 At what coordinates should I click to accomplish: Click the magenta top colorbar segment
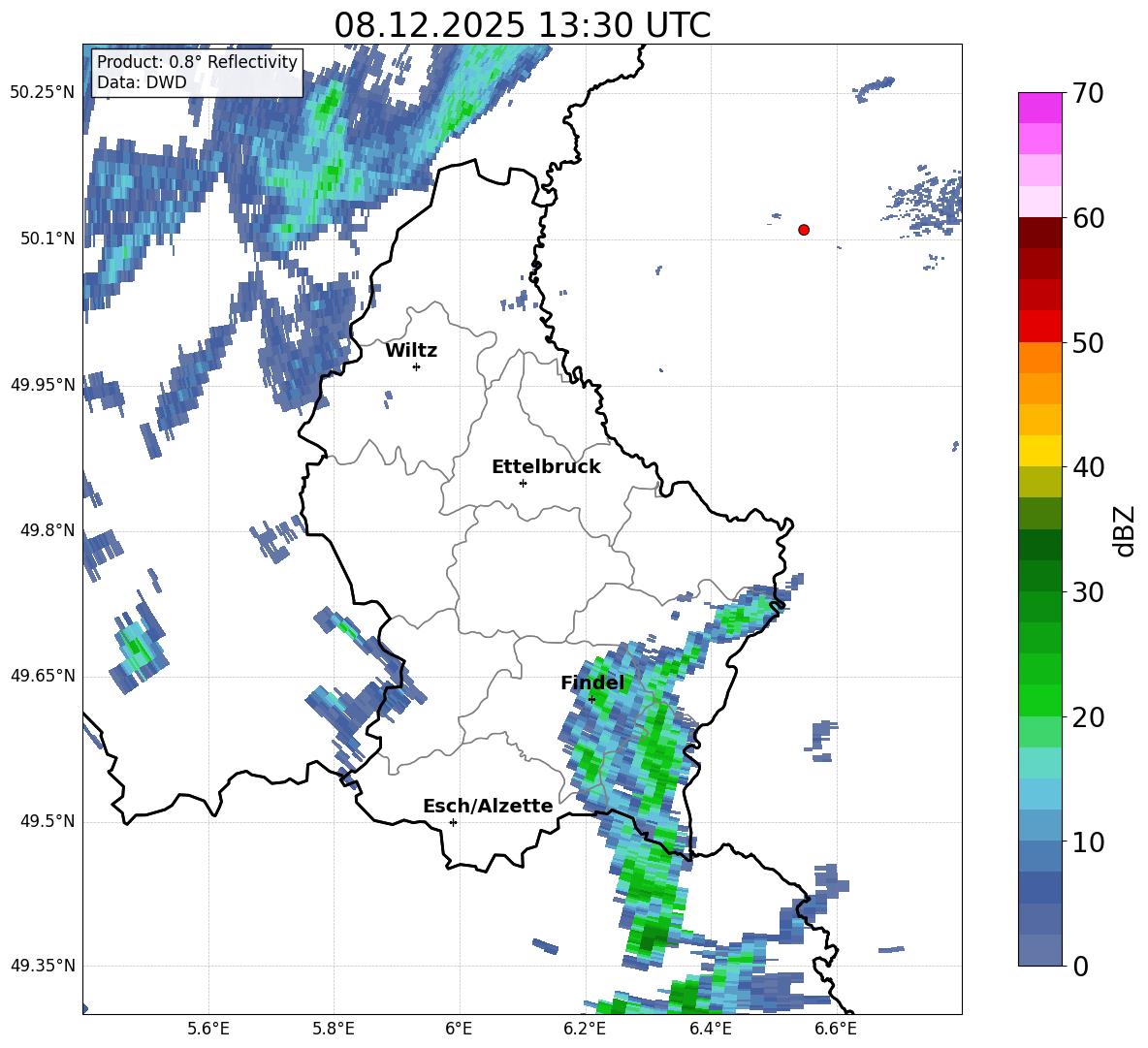pos(1039,108)
